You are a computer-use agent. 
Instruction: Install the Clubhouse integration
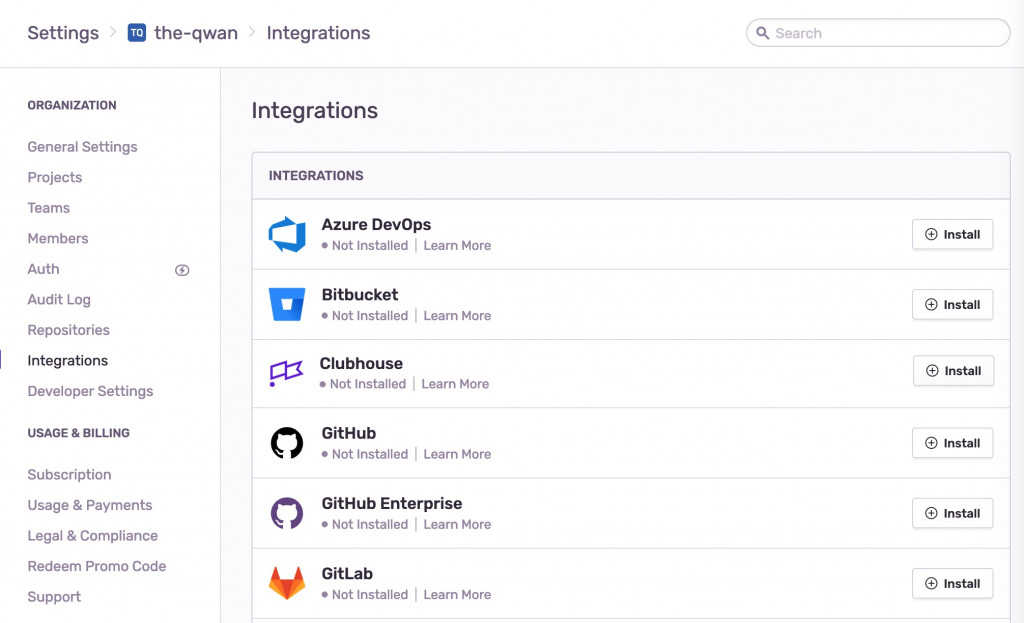[953, 370]
